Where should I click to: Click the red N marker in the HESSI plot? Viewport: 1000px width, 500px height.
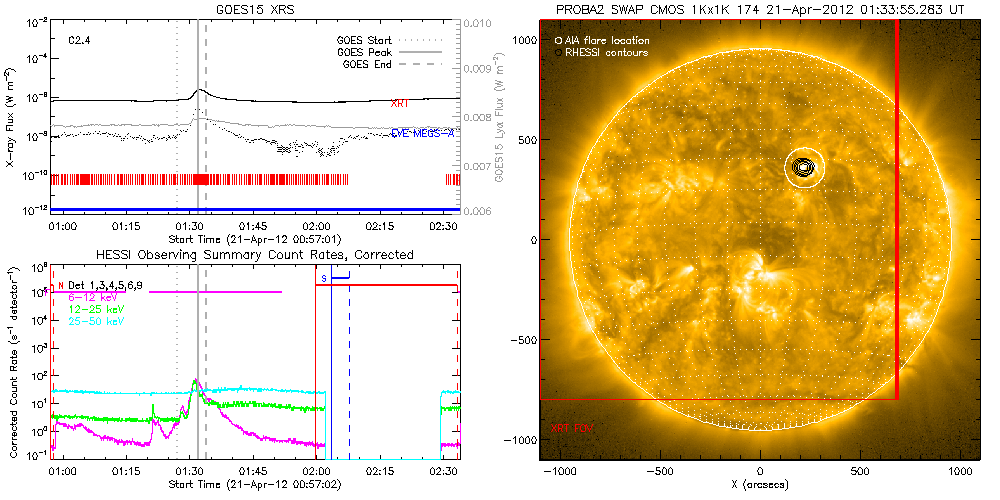coord(61,284)
